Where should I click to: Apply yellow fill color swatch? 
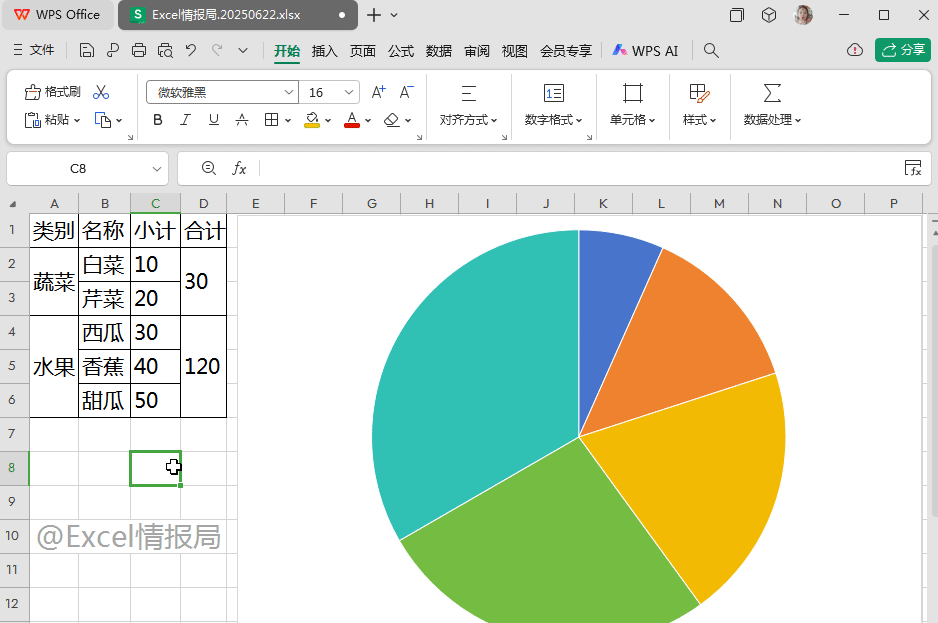point(312,120)
